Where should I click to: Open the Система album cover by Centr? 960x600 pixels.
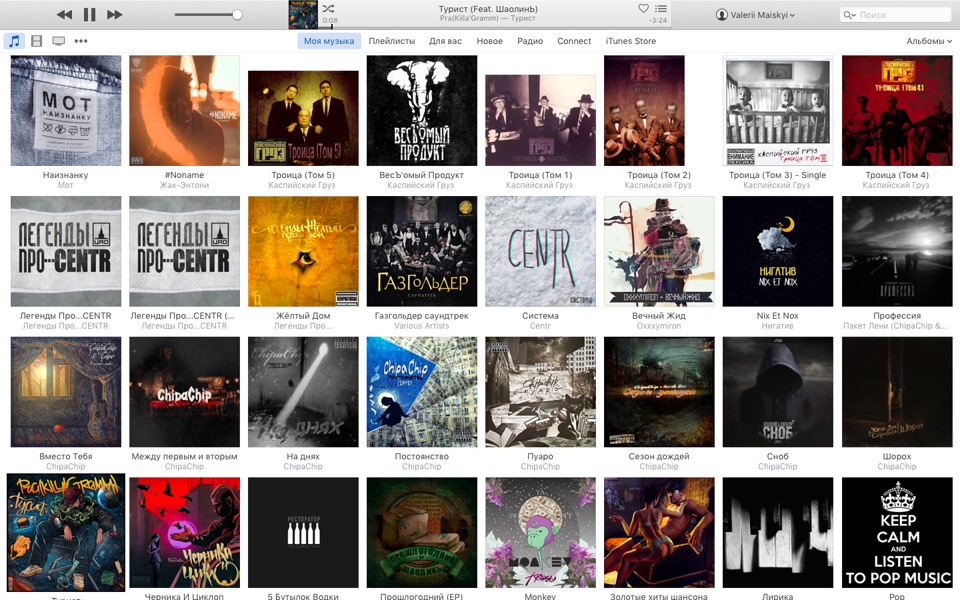pyautogui.click(x=540, y=251)
